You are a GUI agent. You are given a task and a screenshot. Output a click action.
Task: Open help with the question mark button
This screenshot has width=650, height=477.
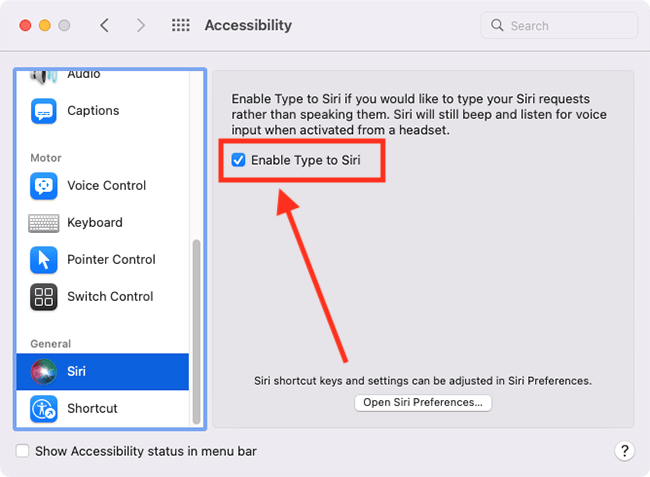tap(624, 450)
